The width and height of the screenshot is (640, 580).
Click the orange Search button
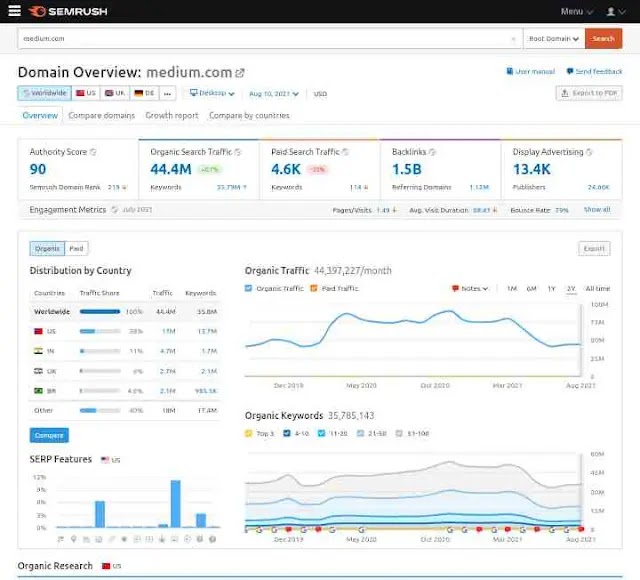click(x=603, y=39)
